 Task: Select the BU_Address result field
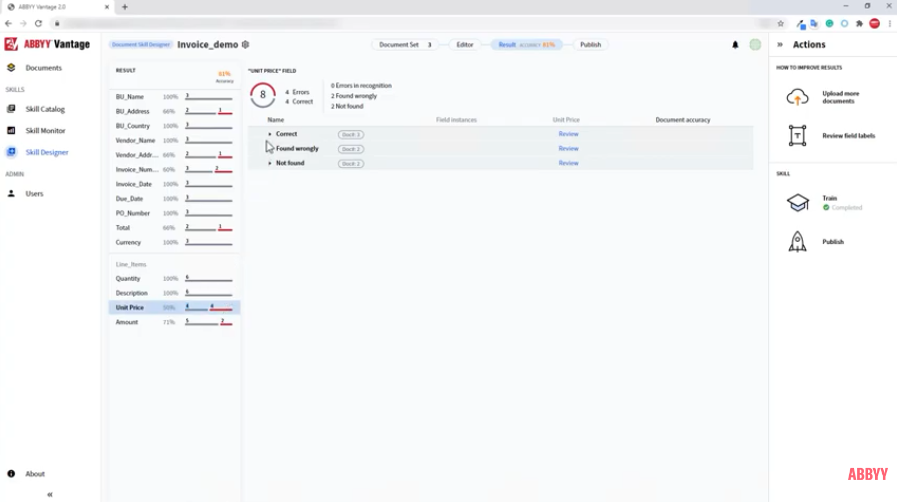click(x=174, y=111)
